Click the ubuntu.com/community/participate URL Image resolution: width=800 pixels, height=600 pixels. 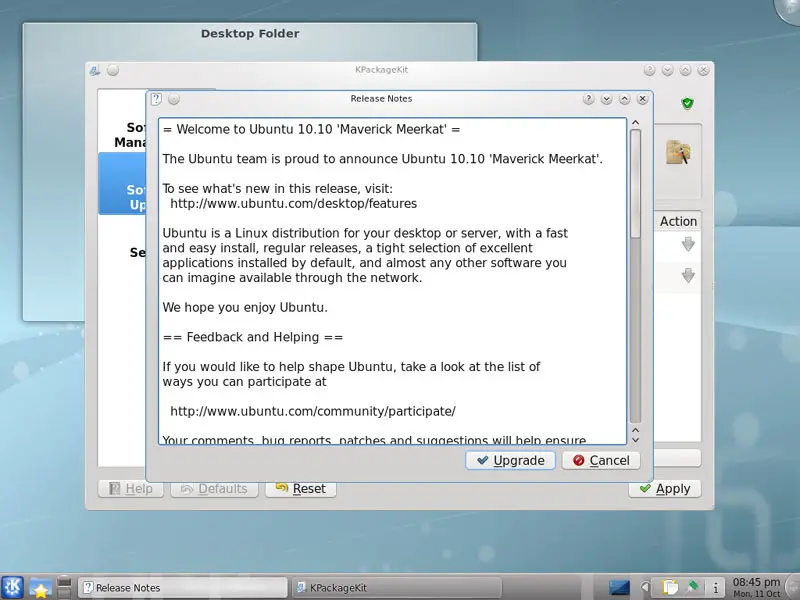[313, 411]
